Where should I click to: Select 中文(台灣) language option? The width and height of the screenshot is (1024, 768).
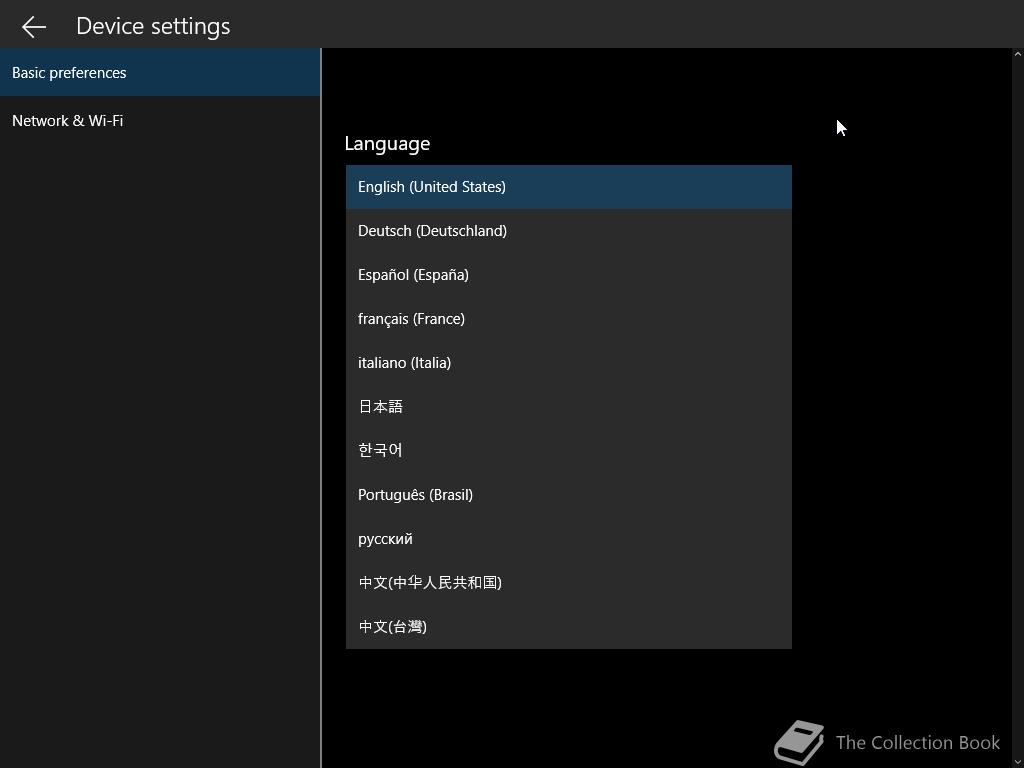(x=568, y=626)
